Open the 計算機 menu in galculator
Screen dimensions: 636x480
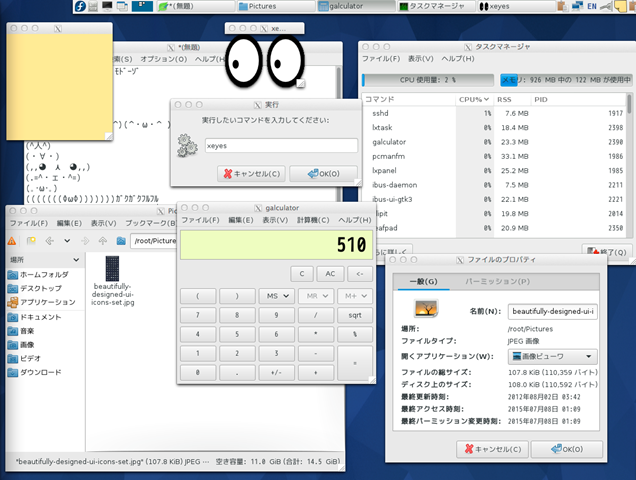314,220
